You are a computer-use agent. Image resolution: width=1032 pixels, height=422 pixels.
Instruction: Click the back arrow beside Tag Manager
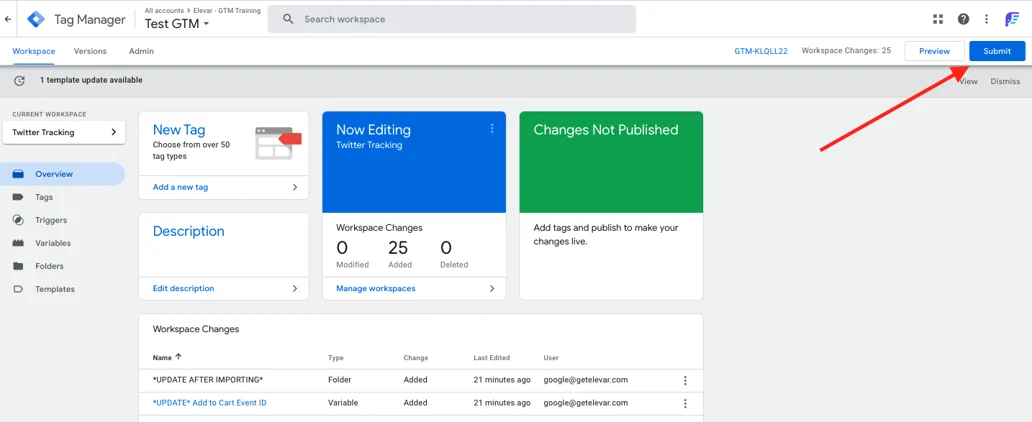click(8, 19)
